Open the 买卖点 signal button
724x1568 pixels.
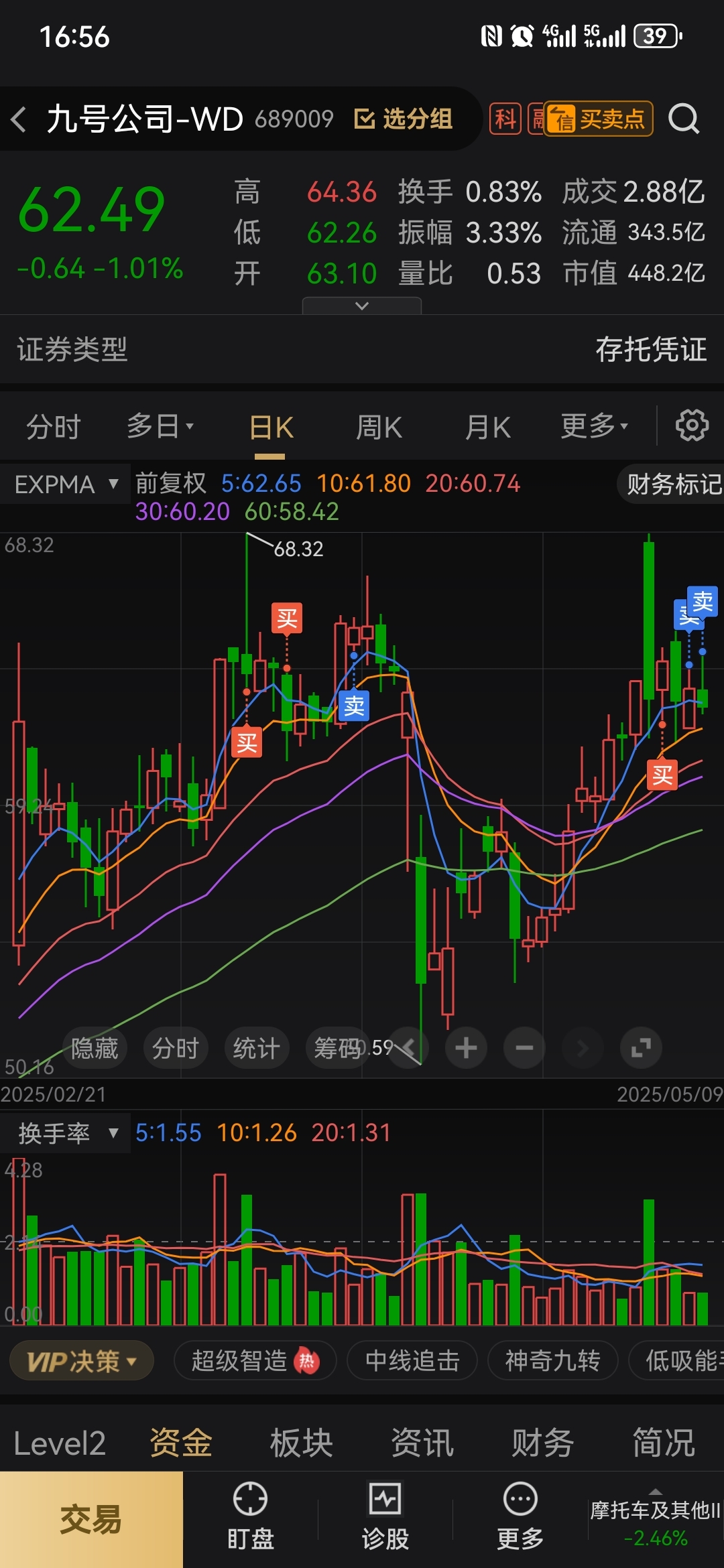598,119
